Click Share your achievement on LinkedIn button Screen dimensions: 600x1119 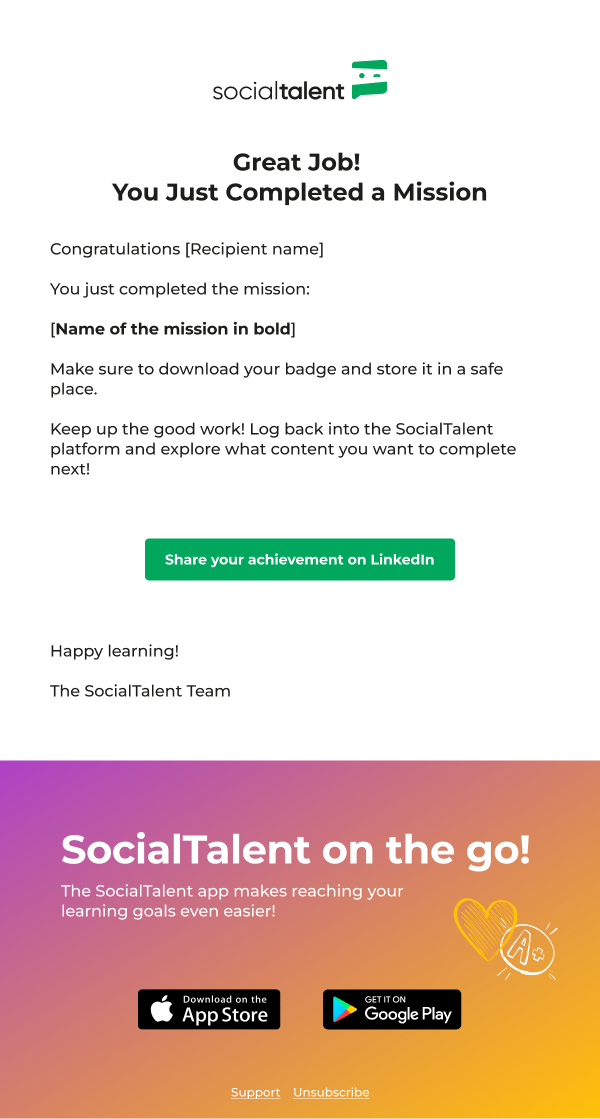point(300,560)
